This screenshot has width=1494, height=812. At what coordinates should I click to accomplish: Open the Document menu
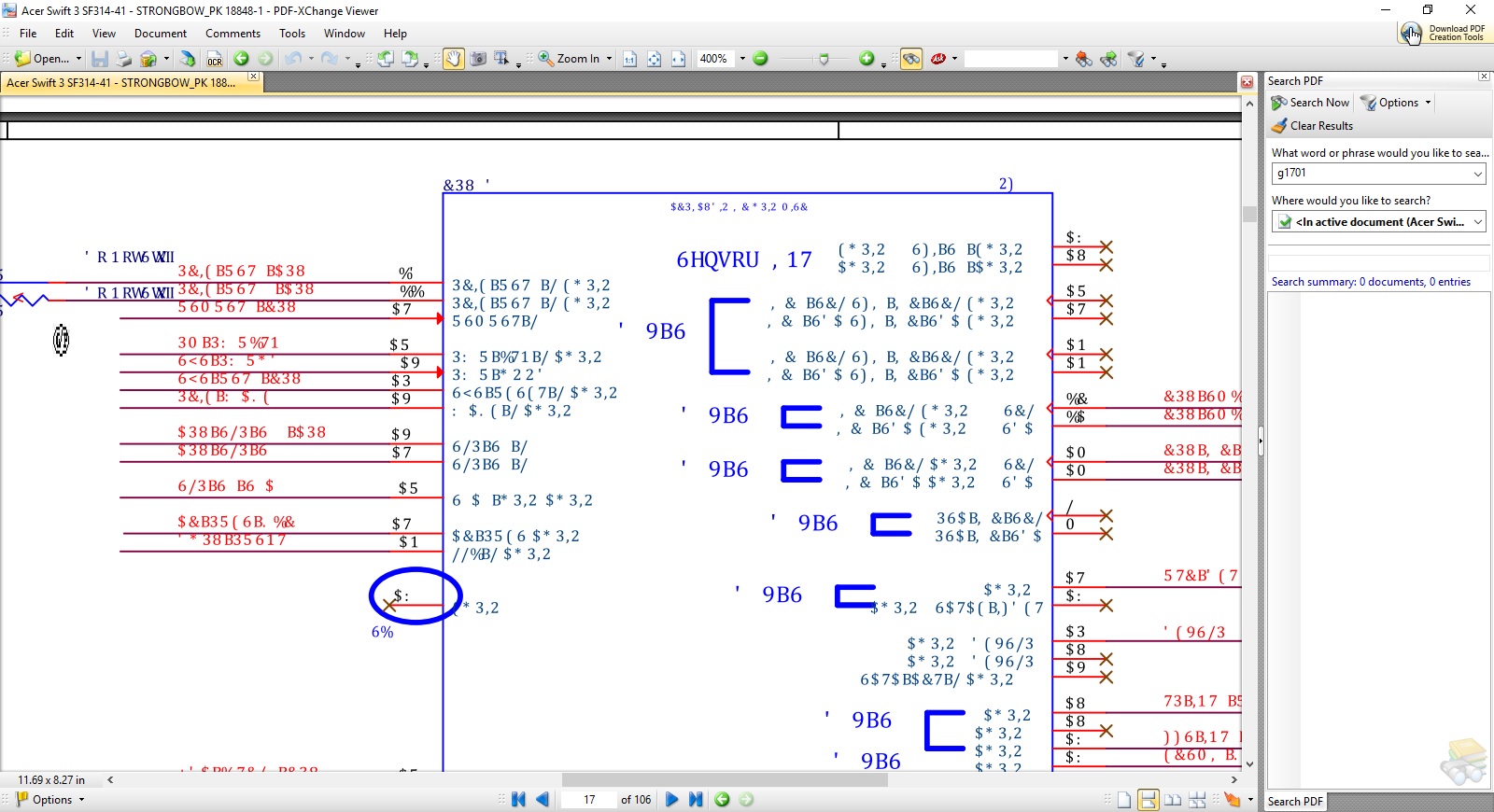click(x=161, y=34)
